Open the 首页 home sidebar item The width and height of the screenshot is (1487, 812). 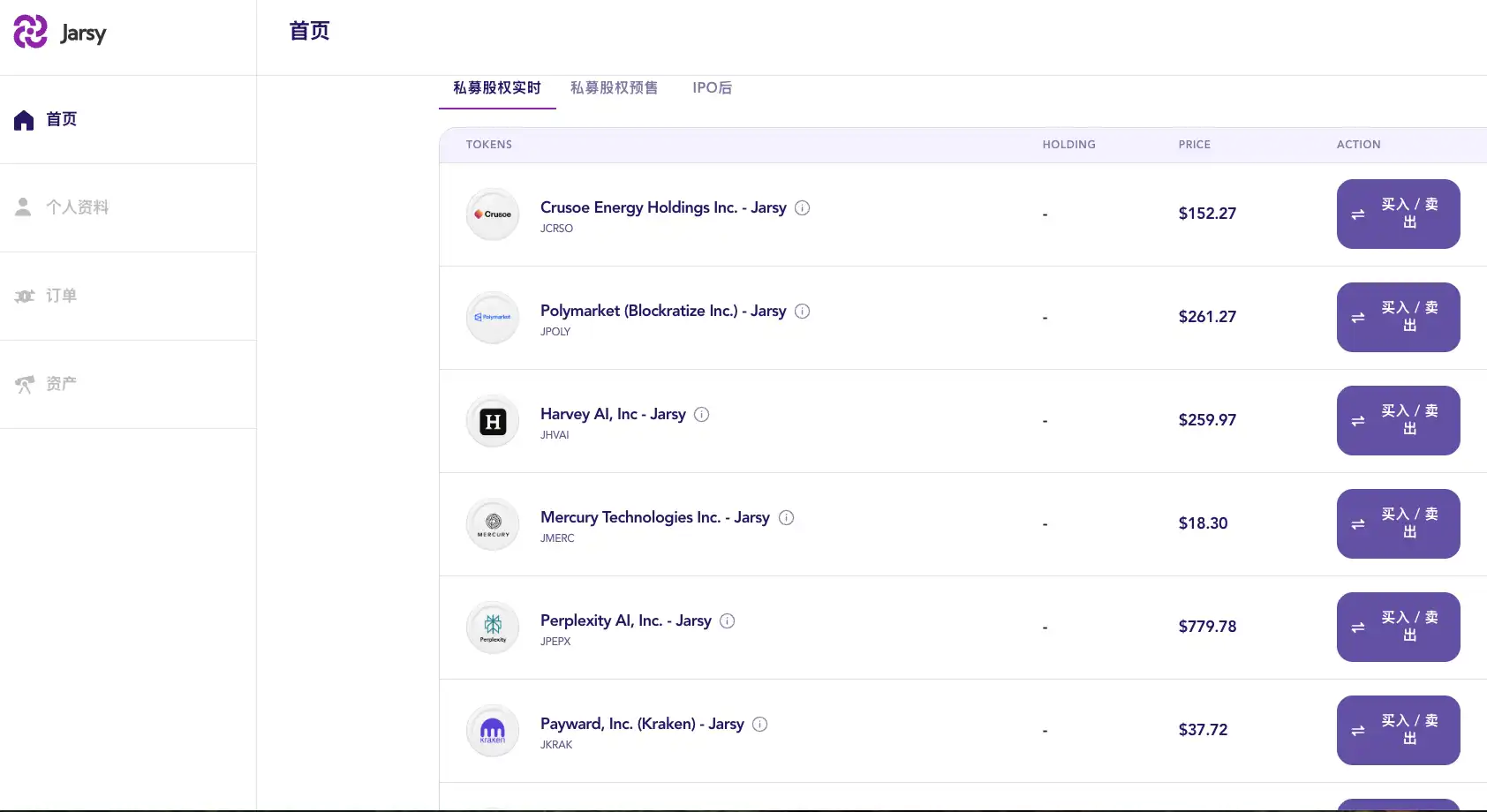click(x=61, y=119)
